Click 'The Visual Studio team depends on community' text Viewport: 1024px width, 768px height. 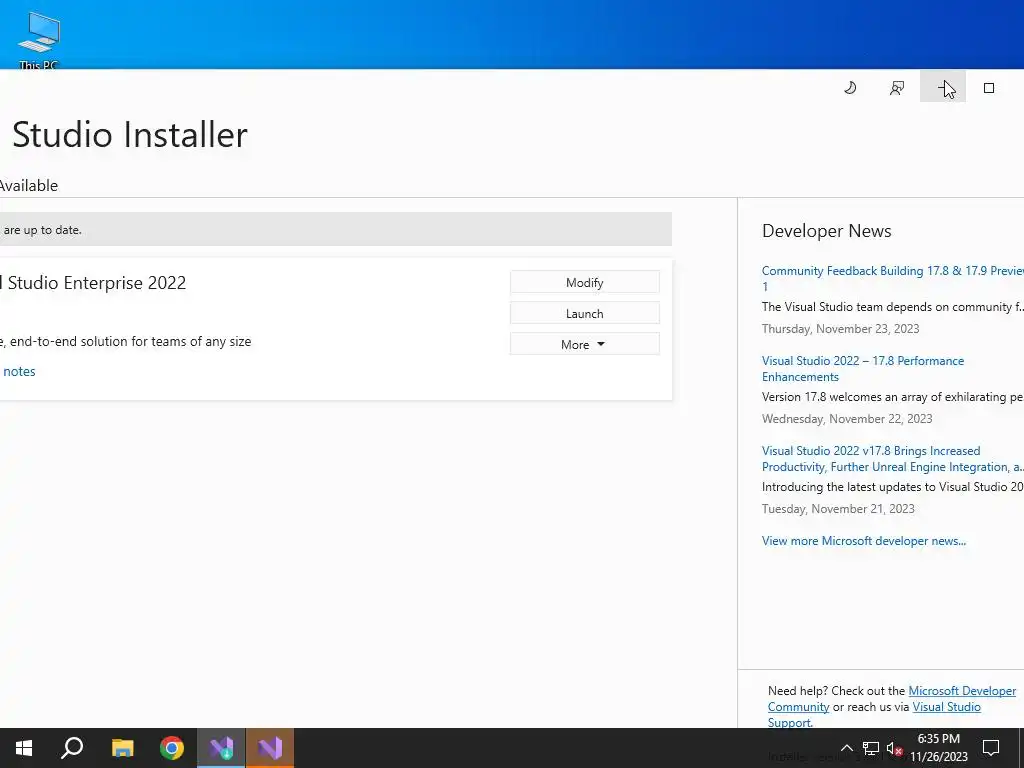pos(892,306)
